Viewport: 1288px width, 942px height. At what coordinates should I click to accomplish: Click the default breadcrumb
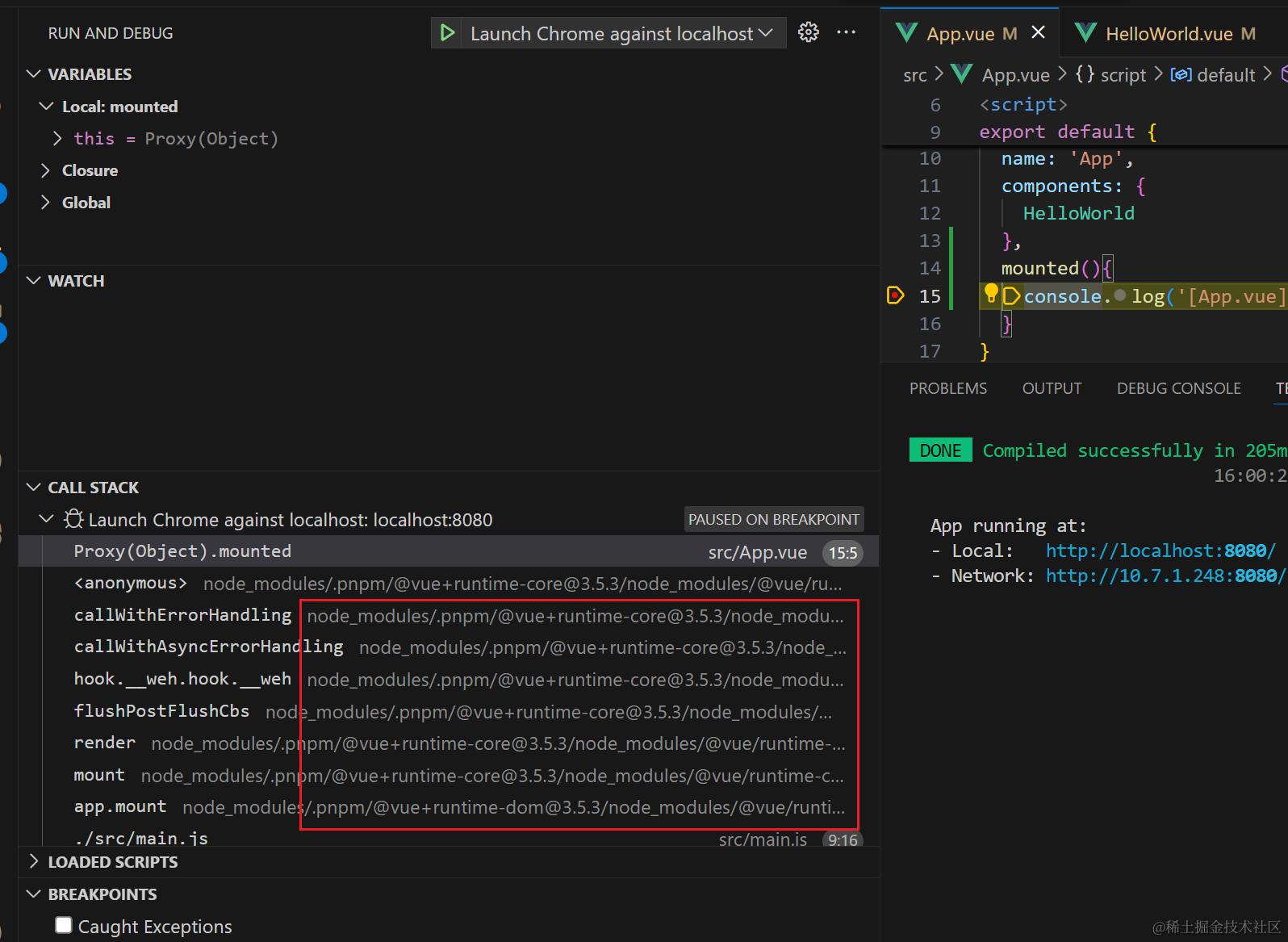point(1226,75)
